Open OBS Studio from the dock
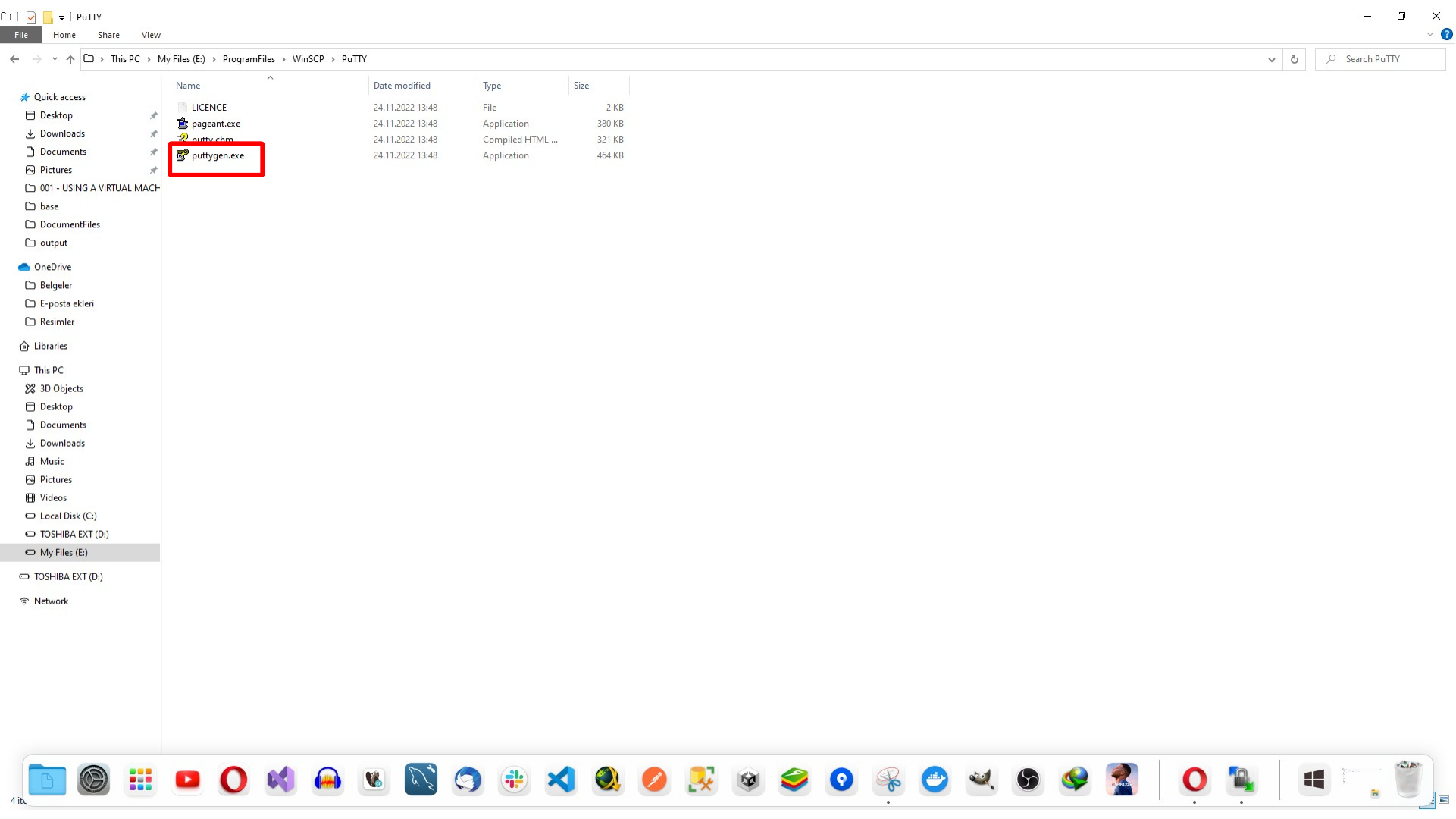This screenshot has height=819, width=1456. (x=1028, y=780)
